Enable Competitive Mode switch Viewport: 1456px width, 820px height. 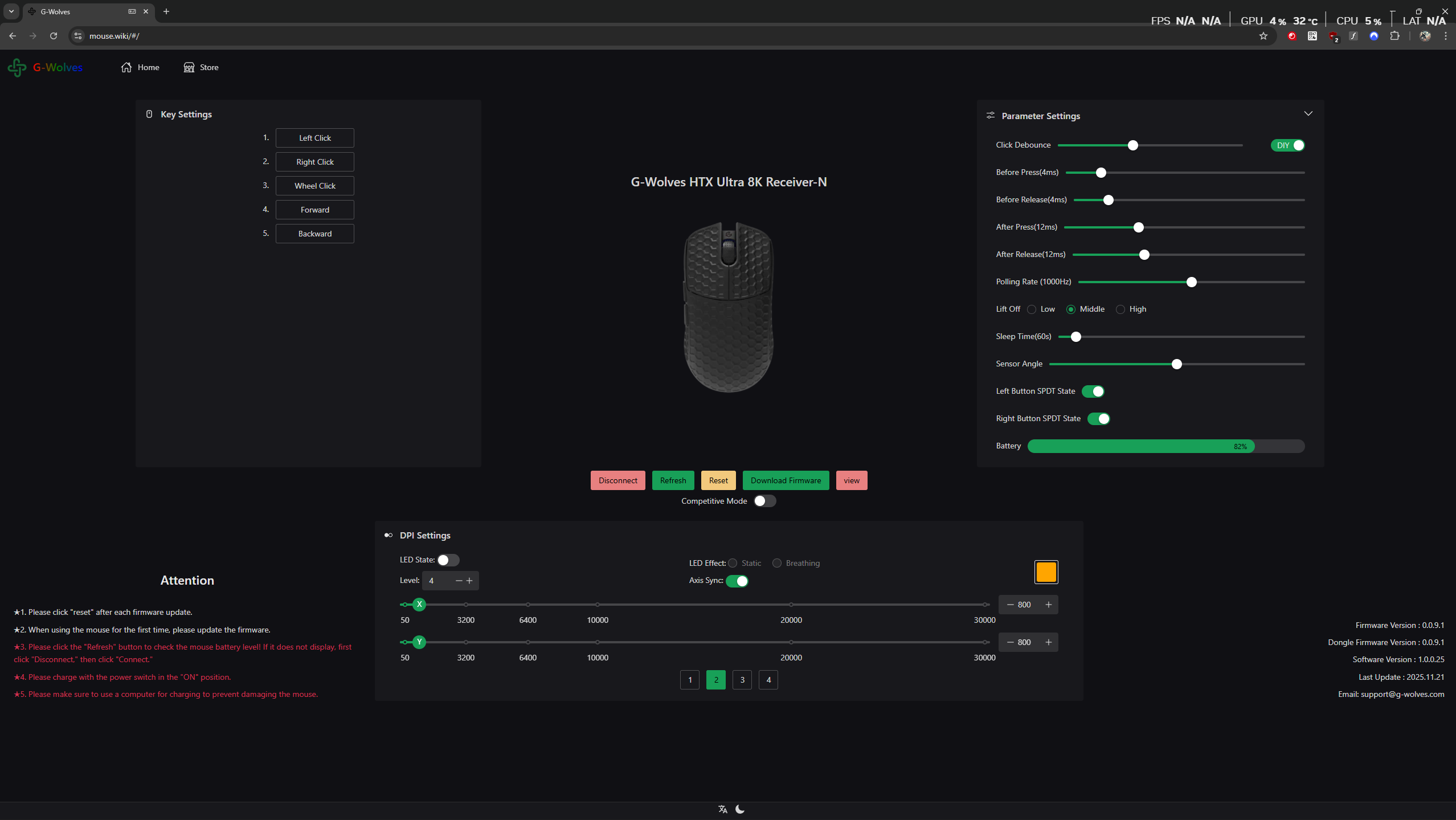point(764,501)
